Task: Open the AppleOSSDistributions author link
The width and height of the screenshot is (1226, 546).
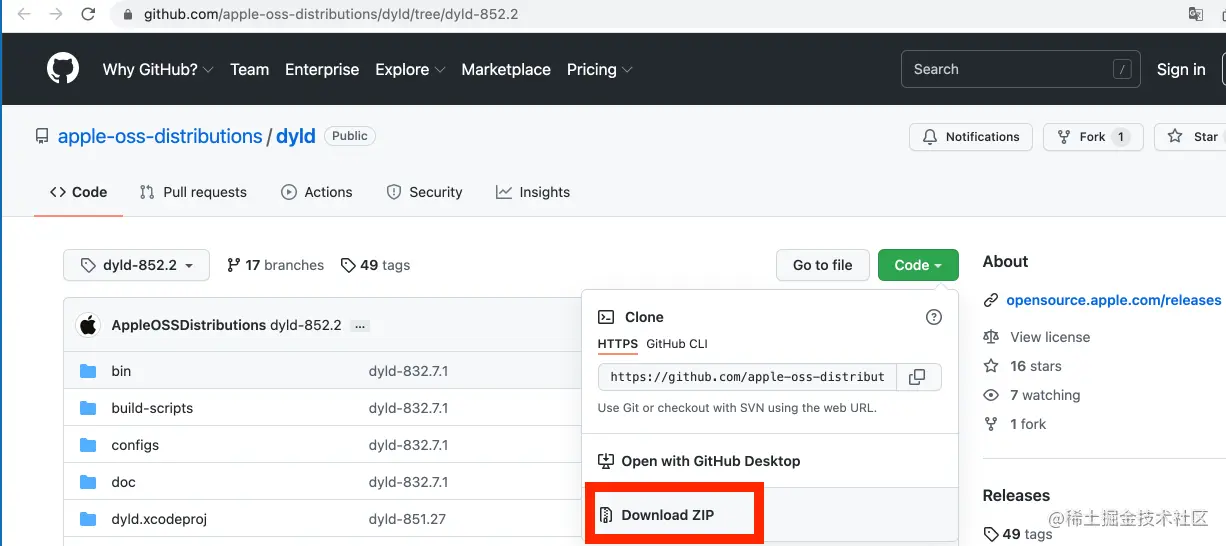Action: click(188, 325)
